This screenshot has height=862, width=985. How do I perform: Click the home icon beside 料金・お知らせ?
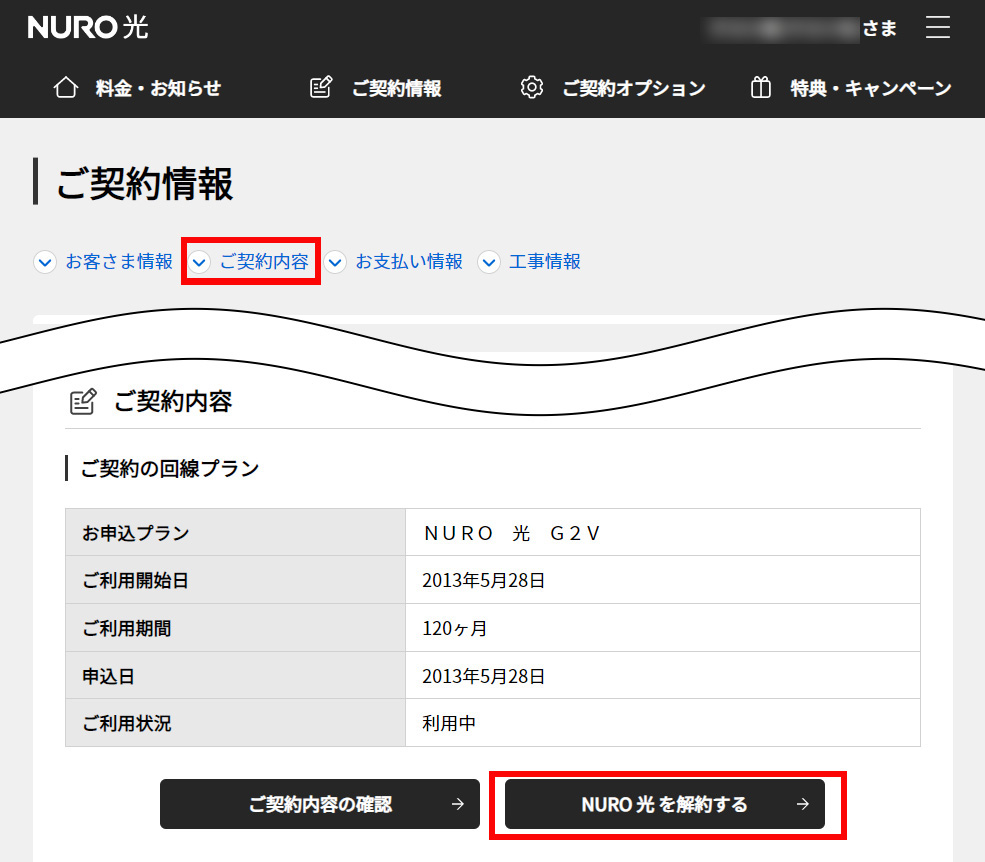(x=66, y=87)
